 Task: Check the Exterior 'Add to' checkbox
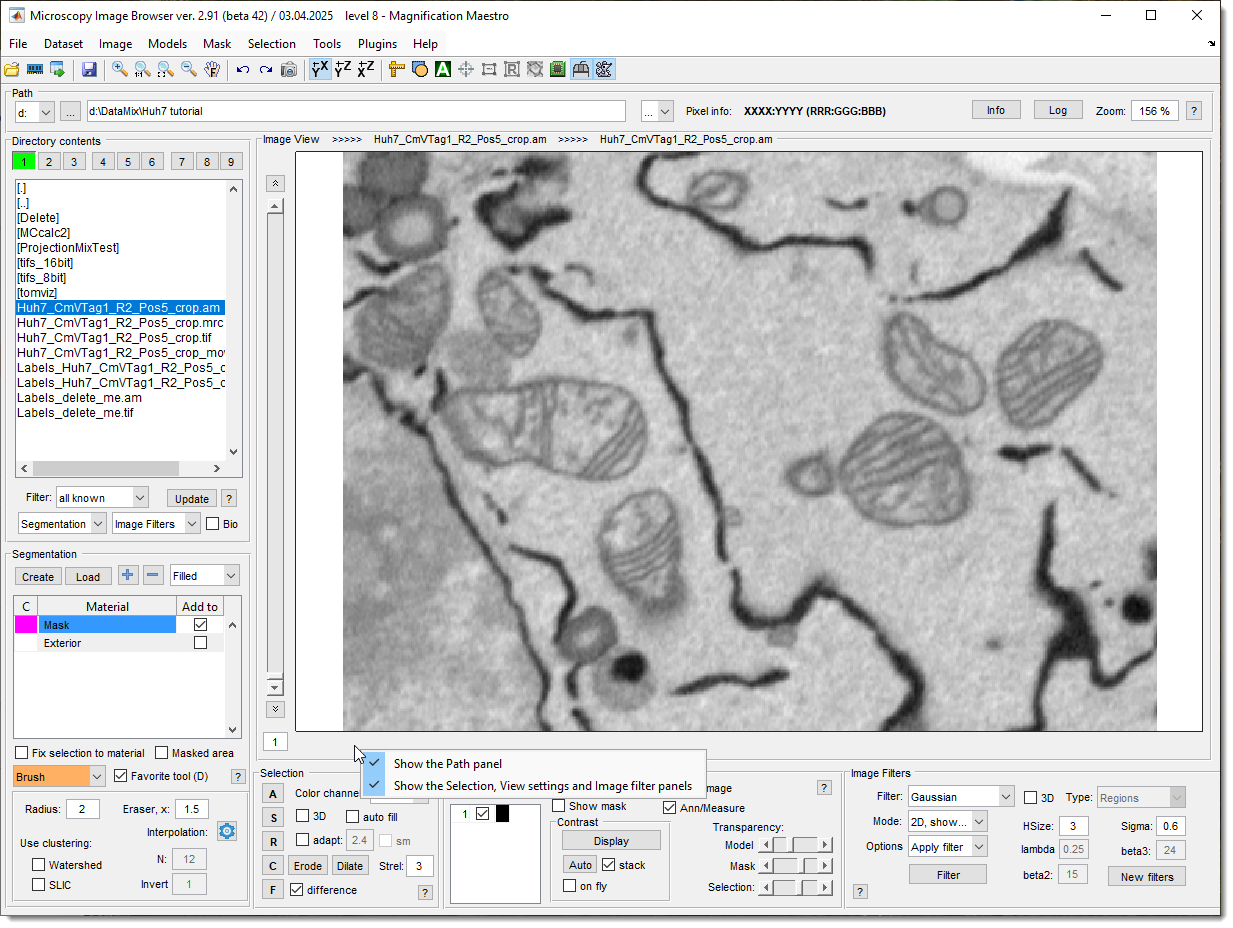pyautogui.click(x=200, y=643)
